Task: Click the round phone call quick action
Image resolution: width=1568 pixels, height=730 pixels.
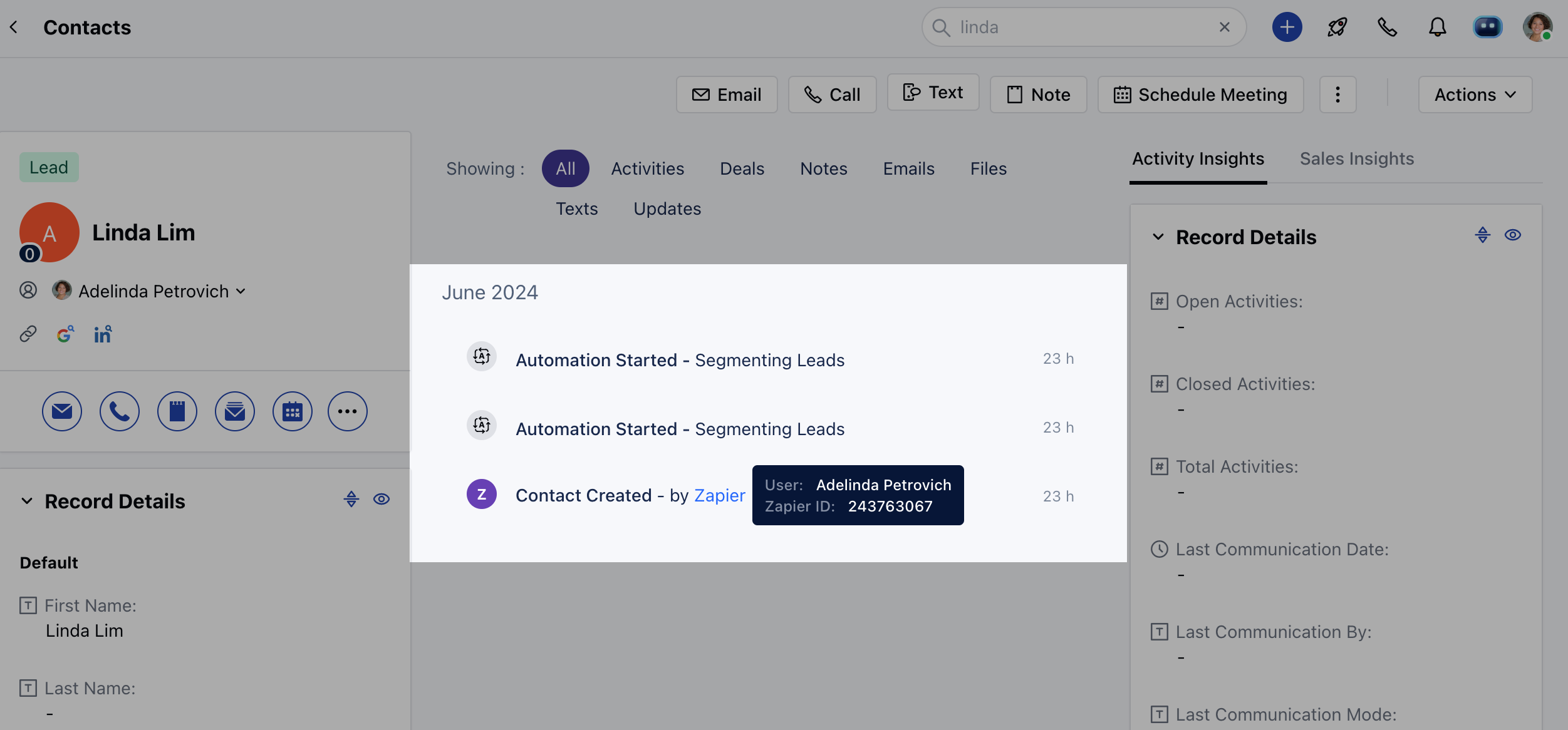Action: point(120,411)
